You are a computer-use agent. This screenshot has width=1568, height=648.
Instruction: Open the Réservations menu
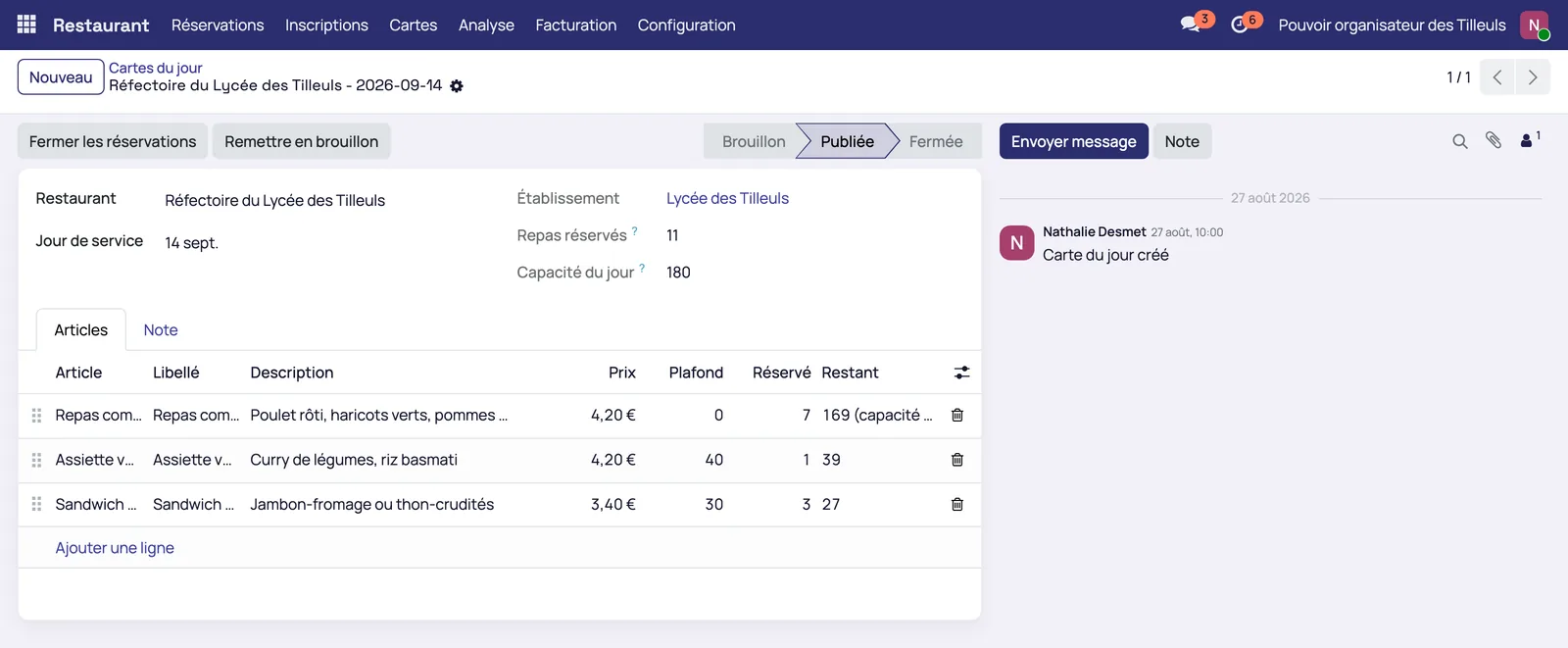coord(218,25)
